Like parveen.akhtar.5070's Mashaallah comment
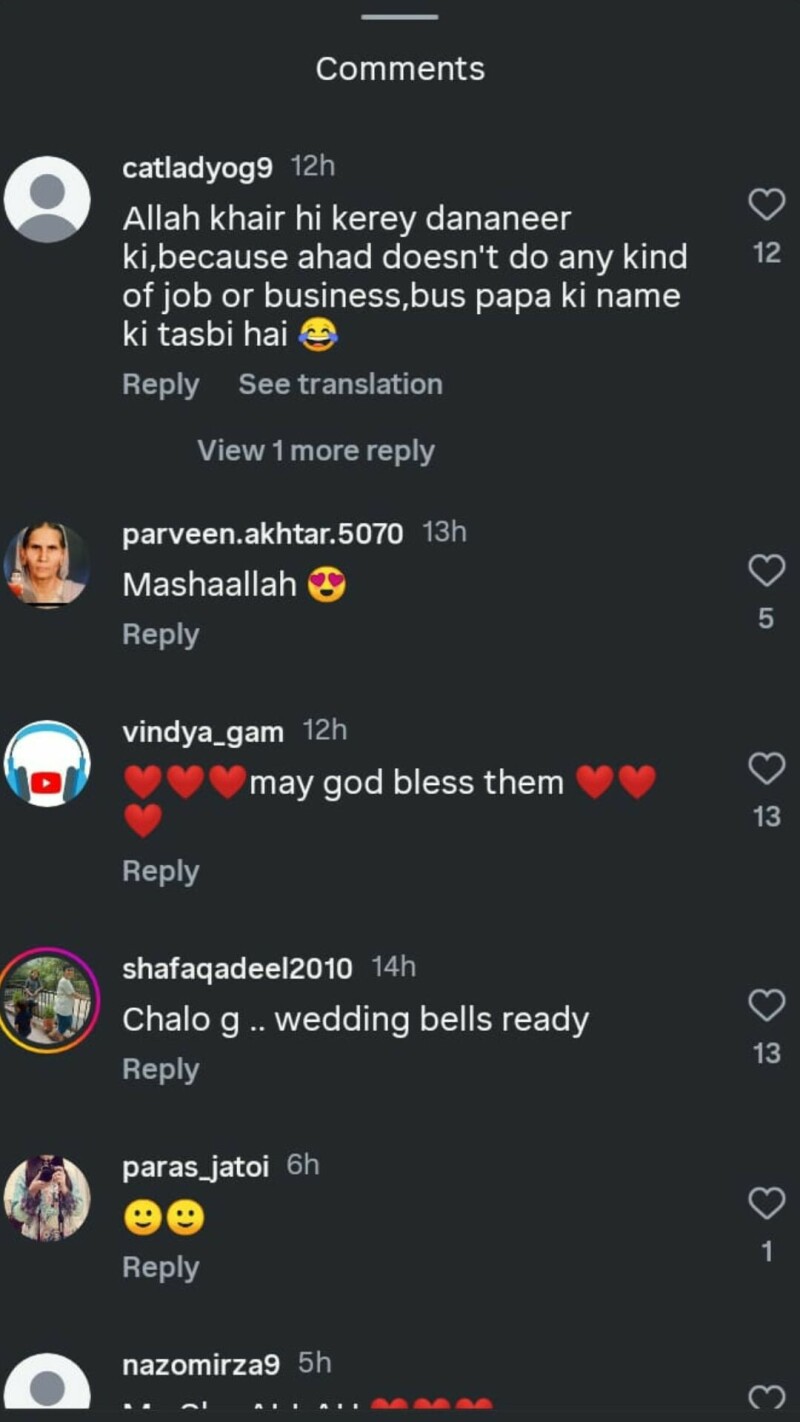Viewport: 800px width, 1422px height. click(766, 571)
